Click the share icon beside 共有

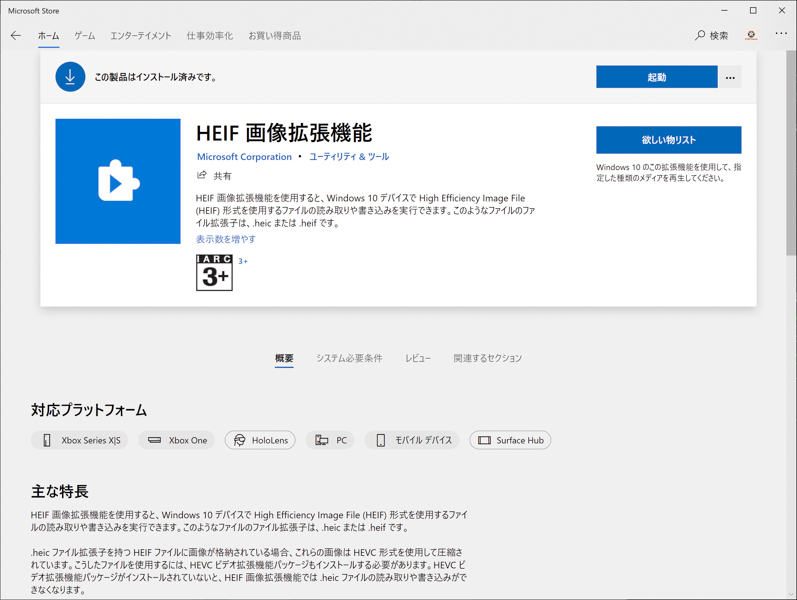pos(202,175)
